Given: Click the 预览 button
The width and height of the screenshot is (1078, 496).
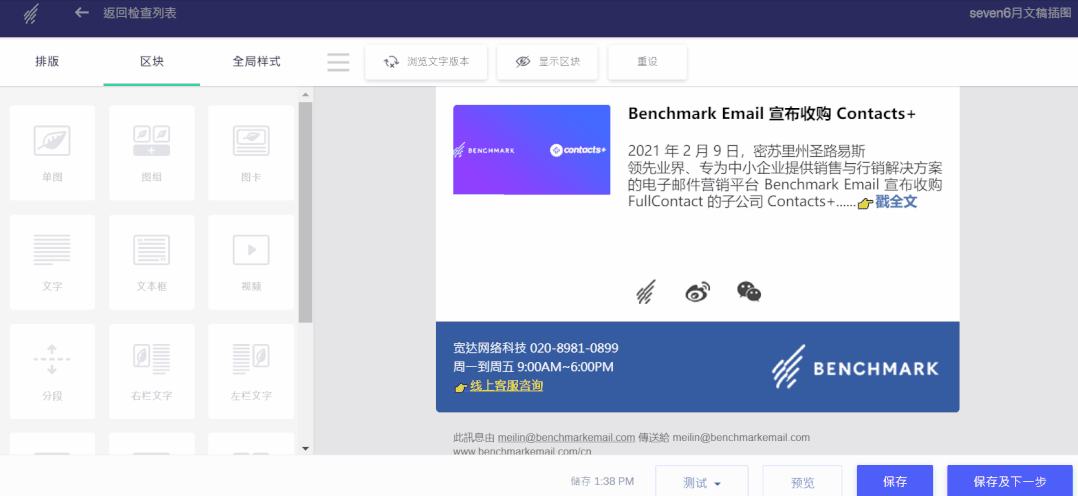Looking at the screenshot, I should click(x=802, y=483).
